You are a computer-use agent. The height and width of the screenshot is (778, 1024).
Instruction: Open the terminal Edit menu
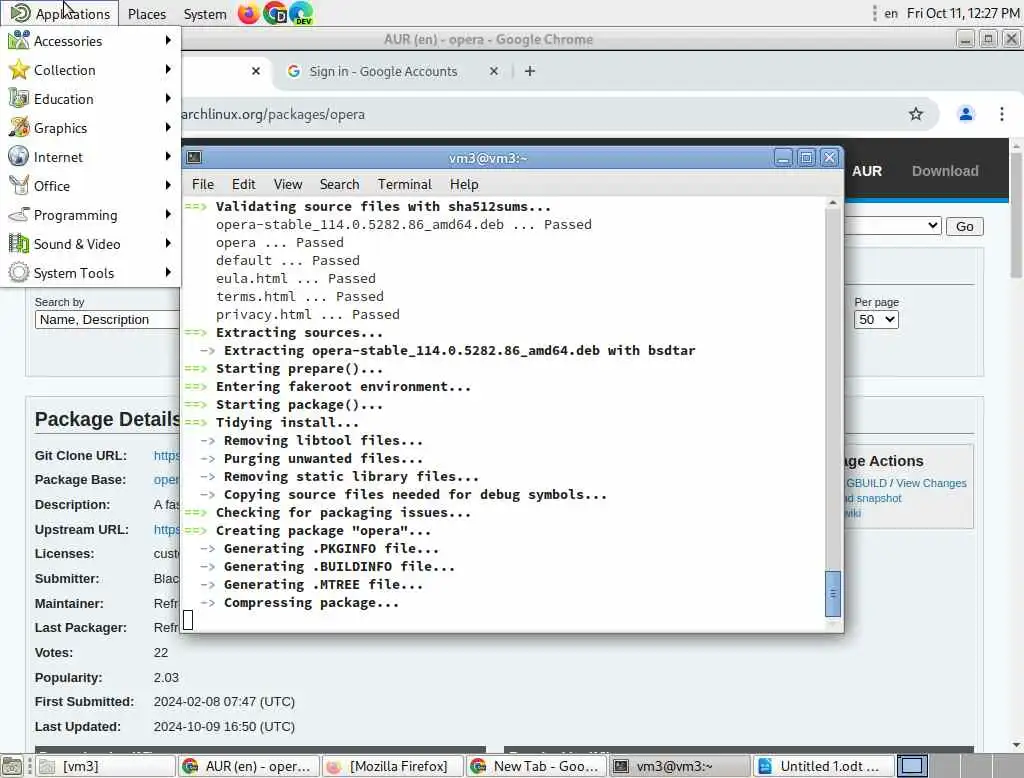click(244, 184)
